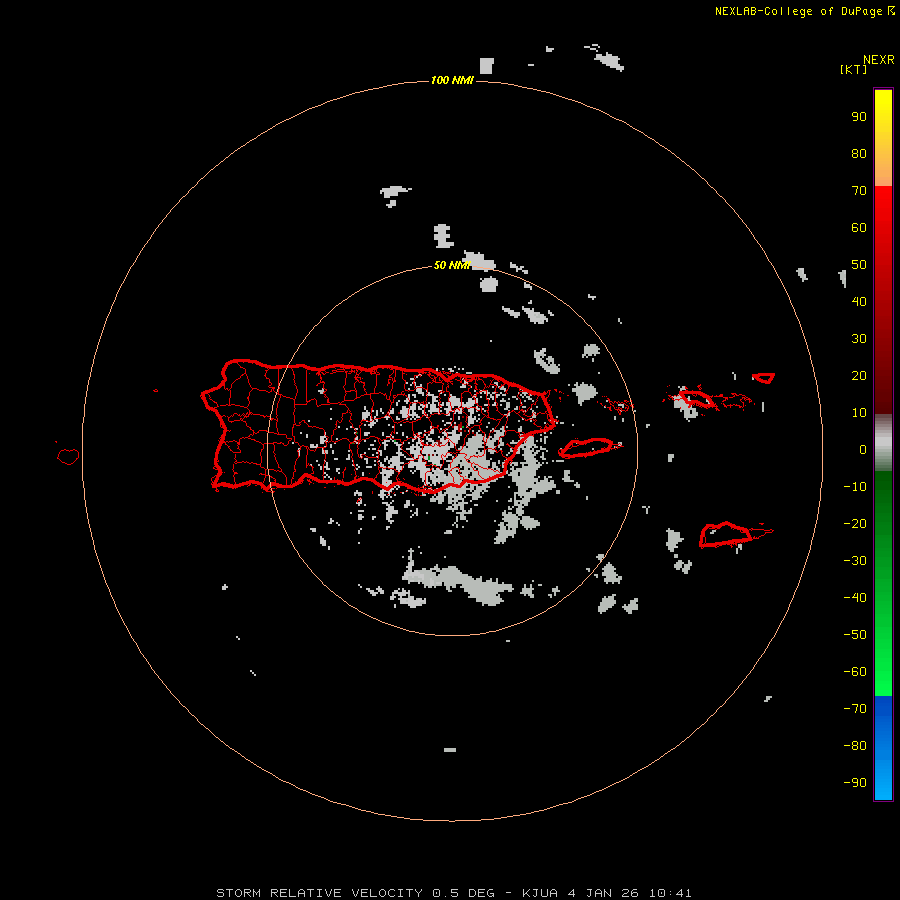Screen dimensions: 900x900
Task: Click the -10 value on the velocity scale
Action: point(855,487)
